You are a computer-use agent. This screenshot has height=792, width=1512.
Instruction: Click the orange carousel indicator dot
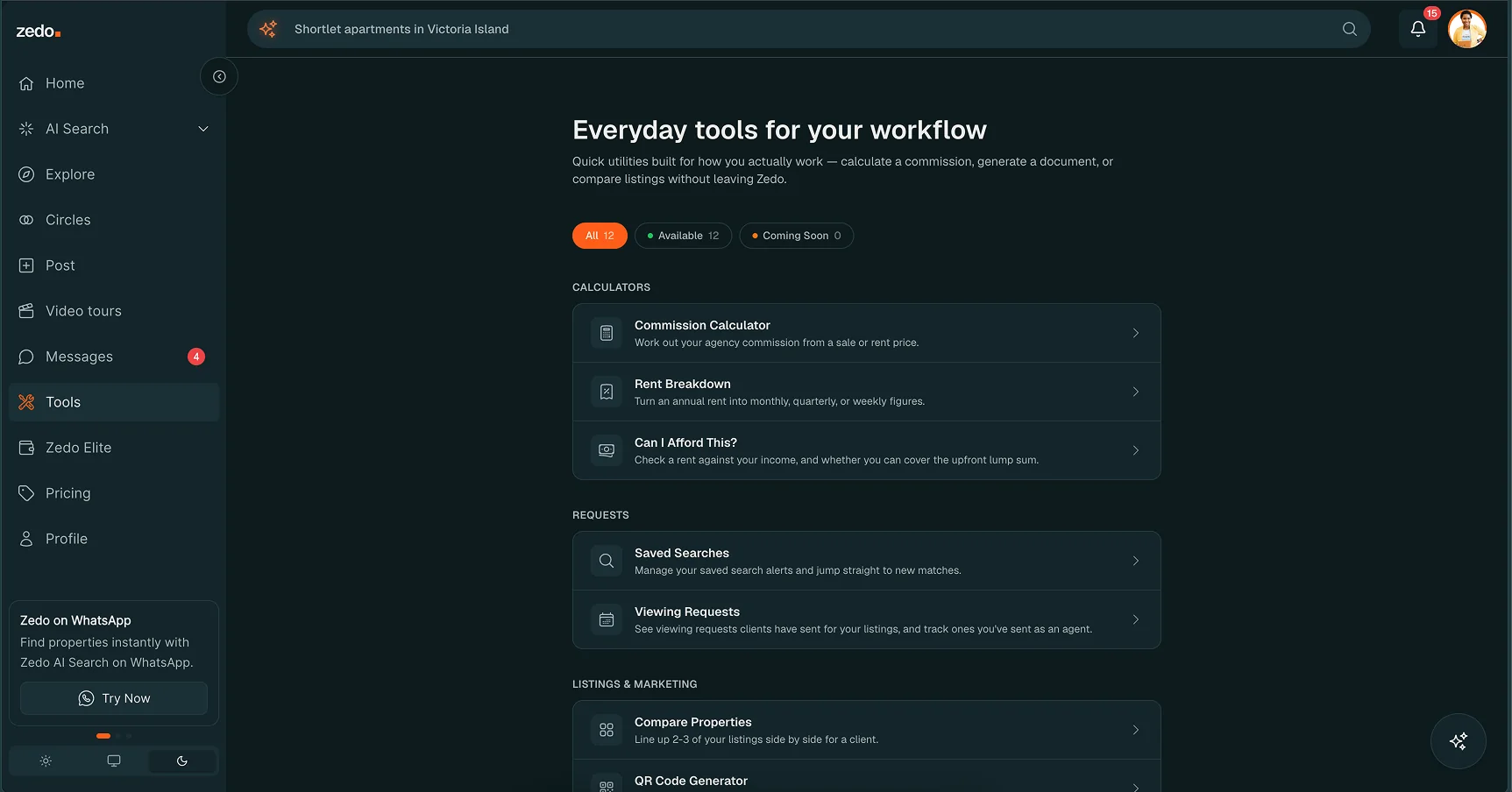(x=103, y=736)
